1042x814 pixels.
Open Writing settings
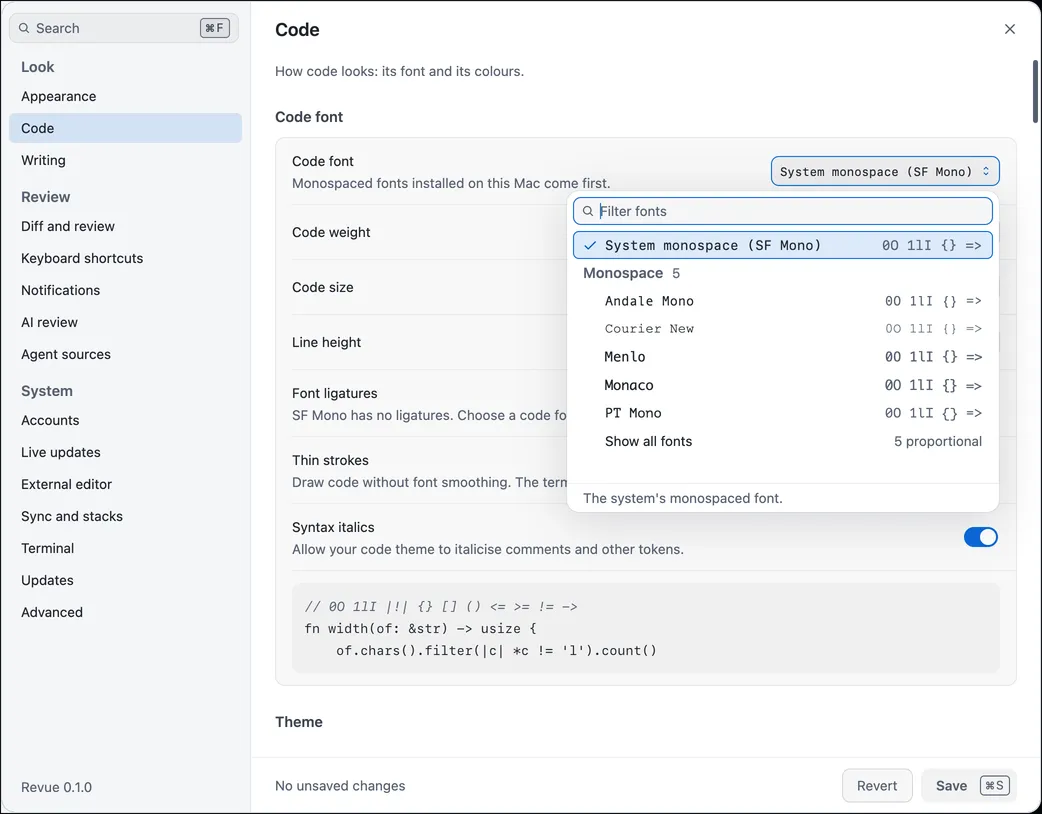pos(125,160)
